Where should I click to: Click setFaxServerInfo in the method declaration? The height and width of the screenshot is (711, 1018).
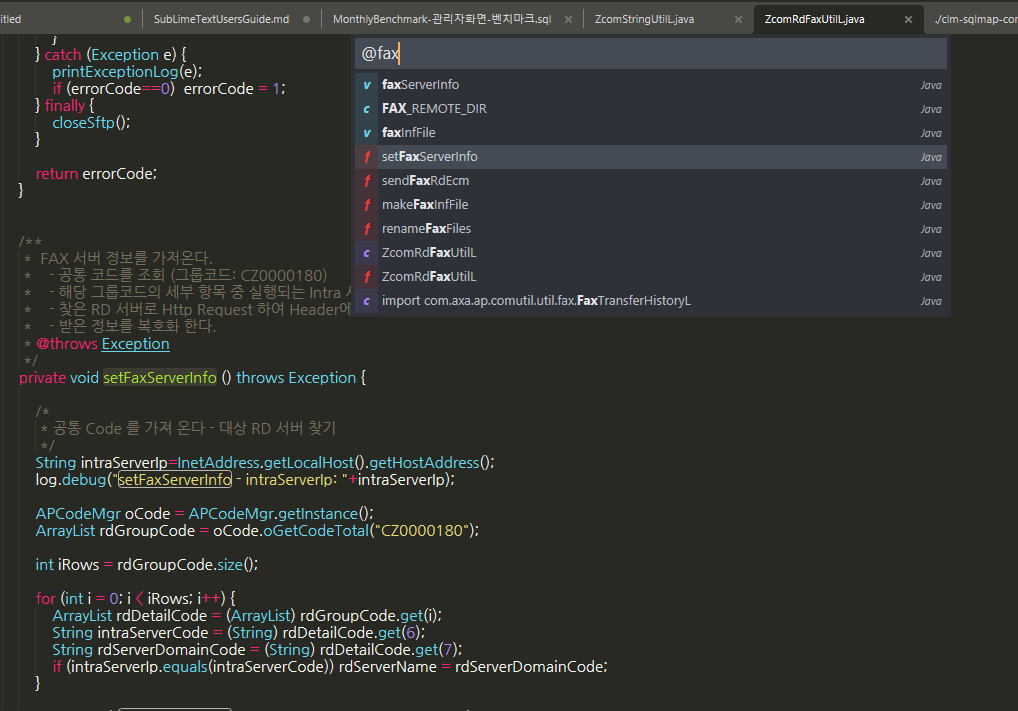[x=160, y=378]
